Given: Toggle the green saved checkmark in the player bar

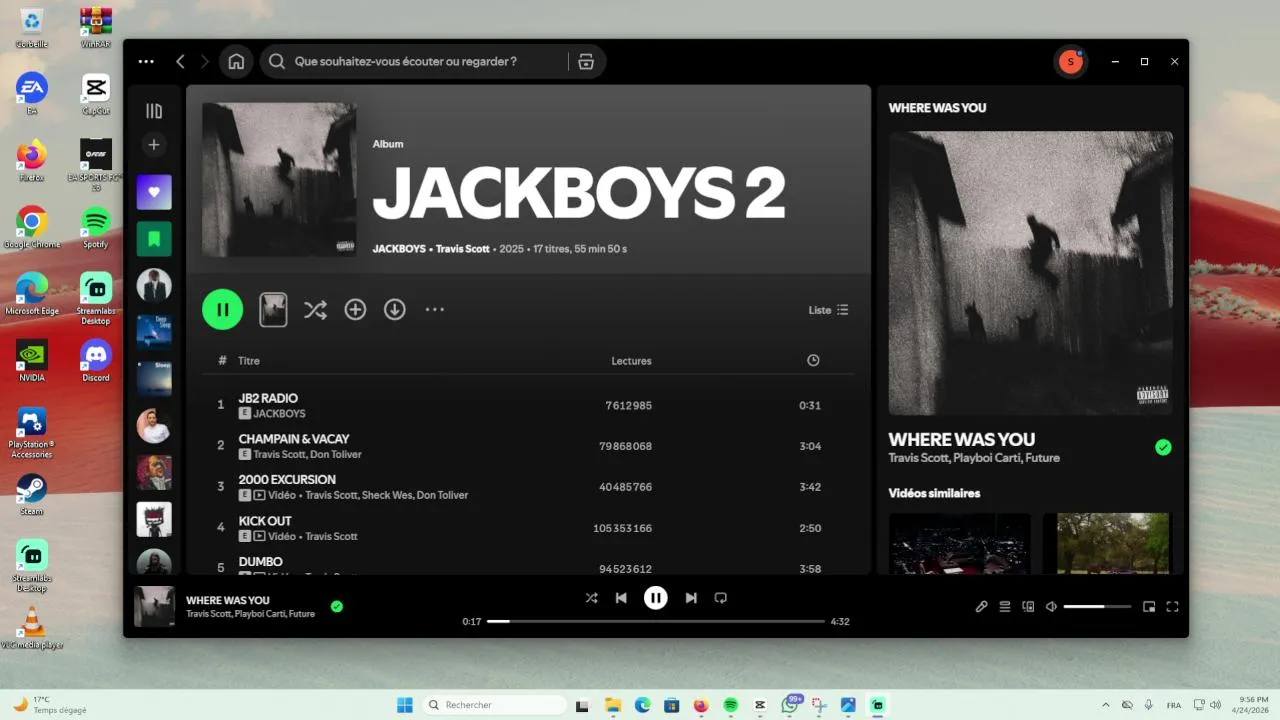Looking at the screenshot, I should (337, 606).
